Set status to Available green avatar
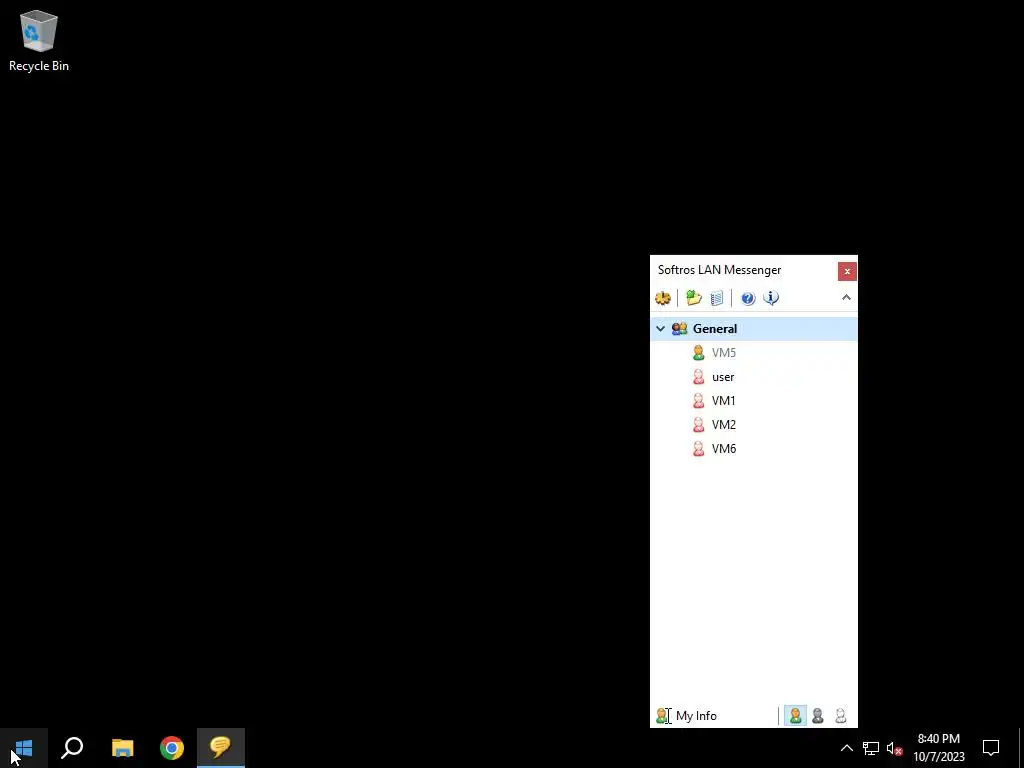 pos(795,716)
